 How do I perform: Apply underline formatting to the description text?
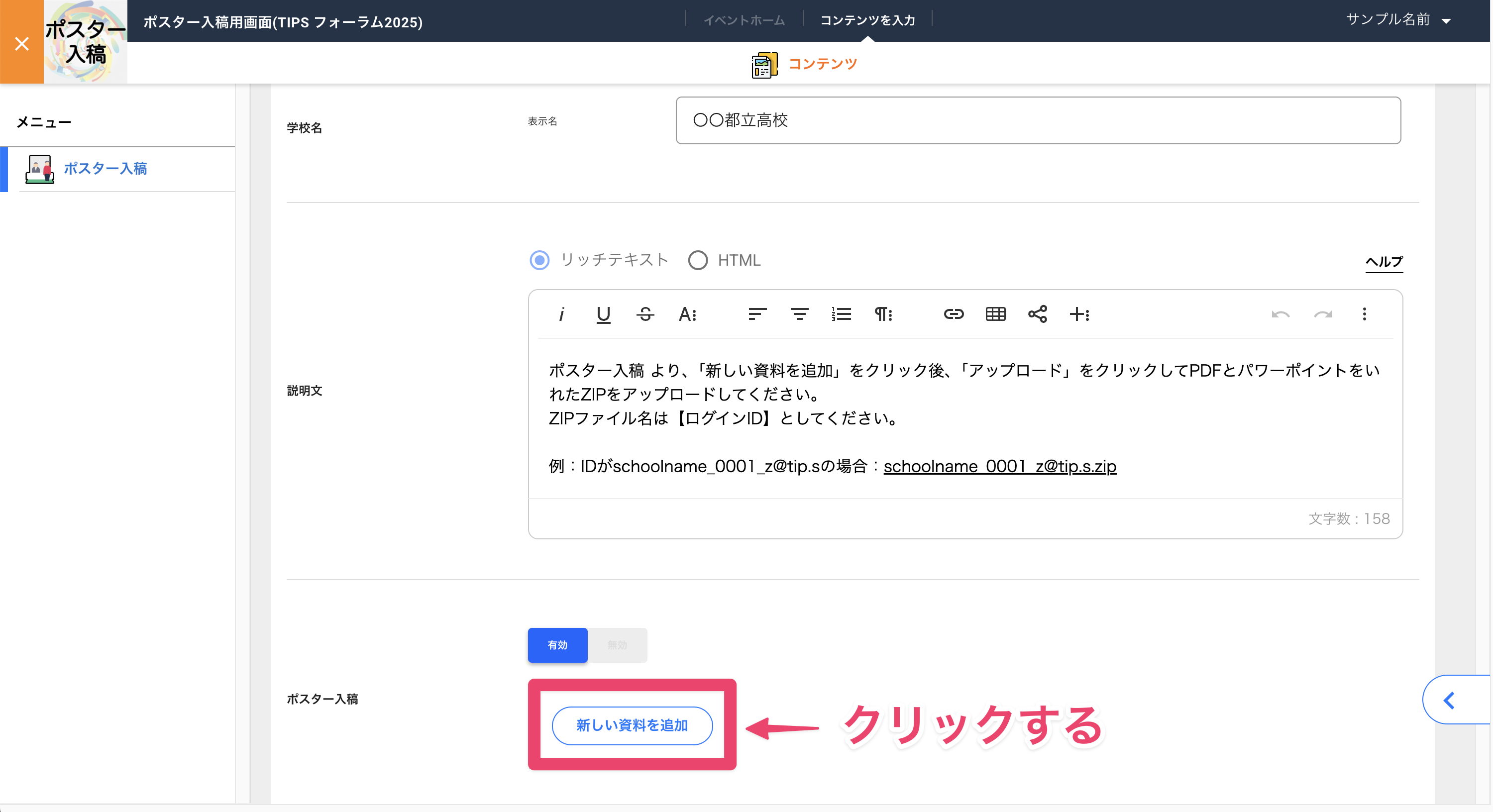coord(603,315)
